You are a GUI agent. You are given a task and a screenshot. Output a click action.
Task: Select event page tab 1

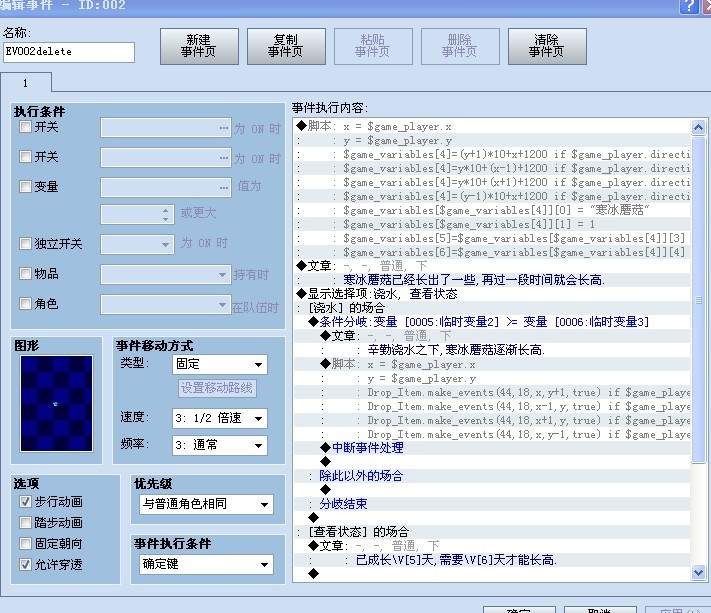(26, 83)
